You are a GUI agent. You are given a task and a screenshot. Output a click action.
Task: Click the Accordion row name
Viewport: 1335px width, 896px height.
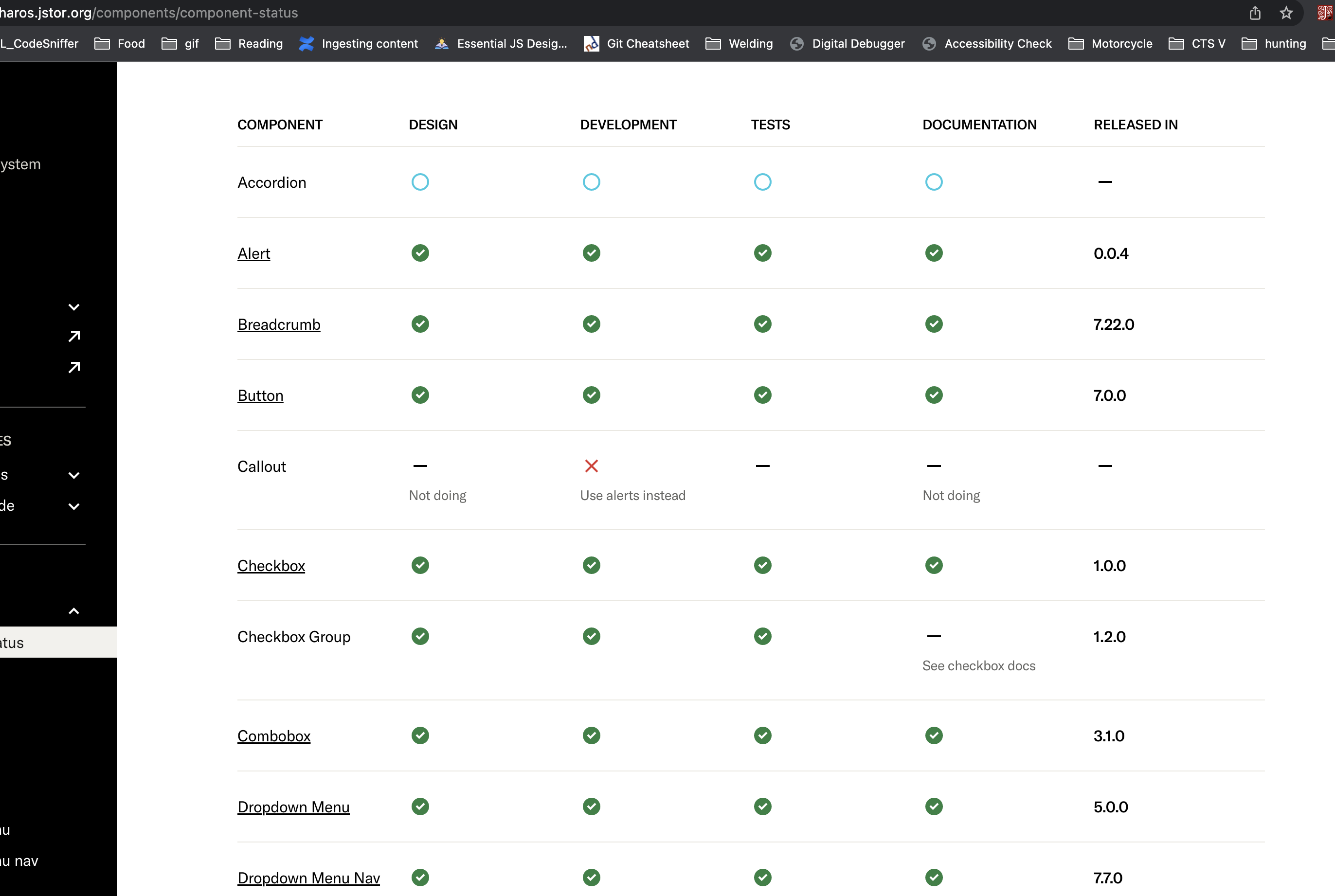[272, 182]
